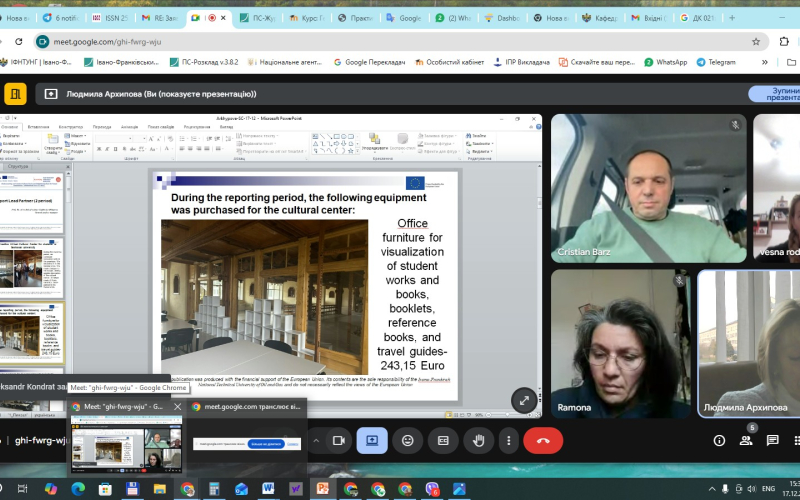
Task: Expand video settings arrow beside camera
Action: coord(316,440)
